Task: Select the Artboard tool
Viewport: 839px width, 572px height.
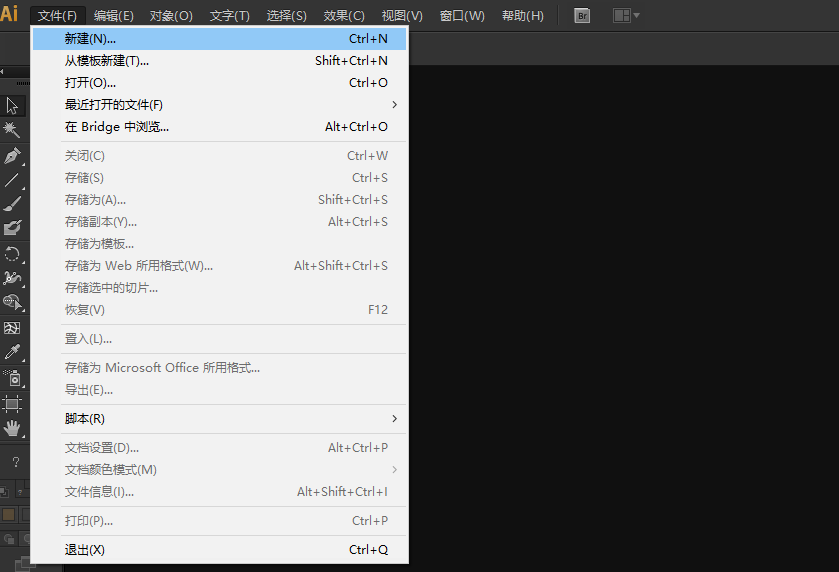Action: click(x=12, y=403)
